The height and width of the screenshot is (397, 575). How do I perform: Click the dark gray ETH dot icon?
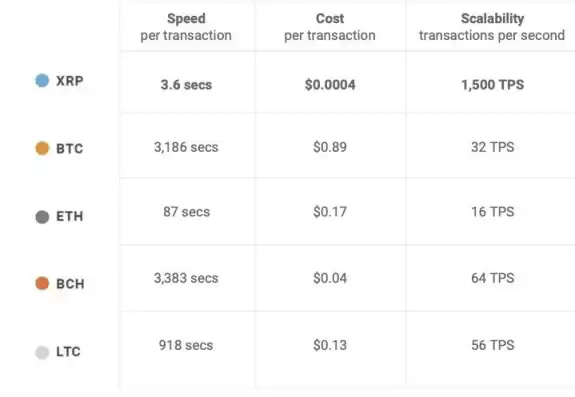42,217
